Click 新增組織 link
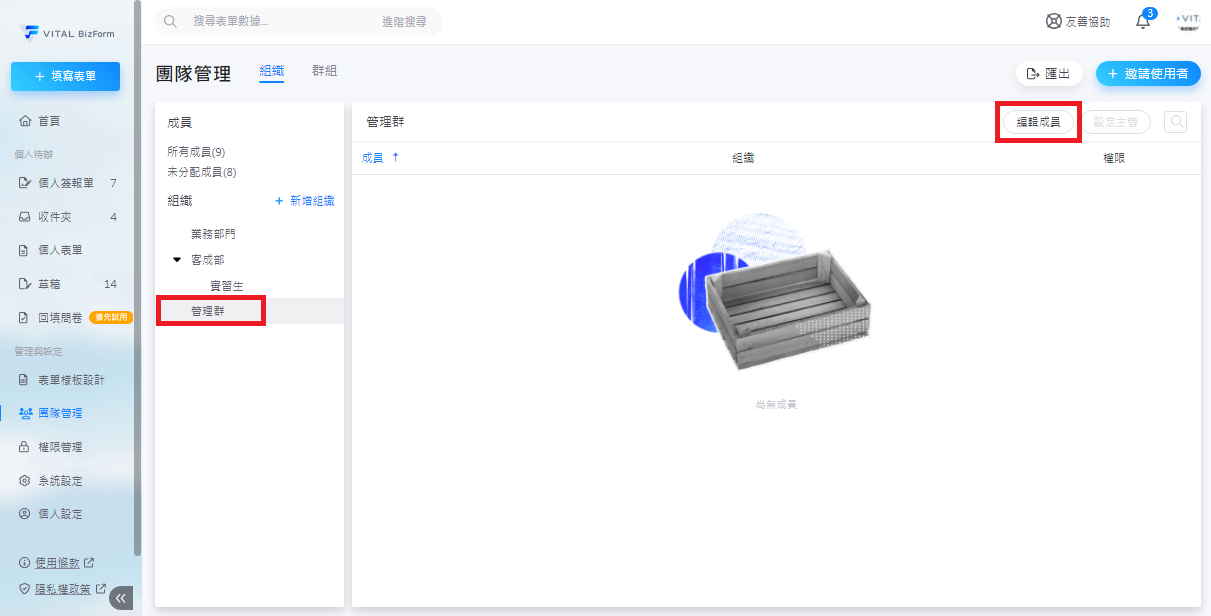 (305, 201)
